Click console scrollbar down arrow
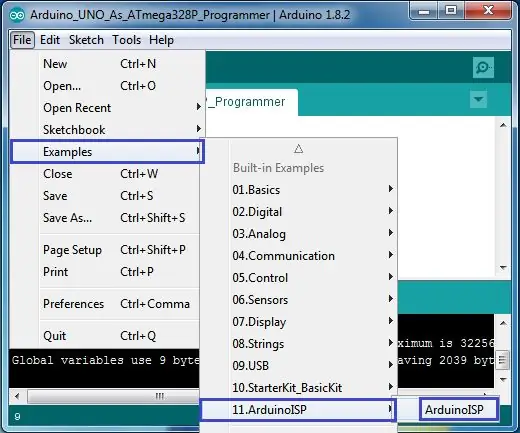Screen dimensions: 520x433 point(503,379)
